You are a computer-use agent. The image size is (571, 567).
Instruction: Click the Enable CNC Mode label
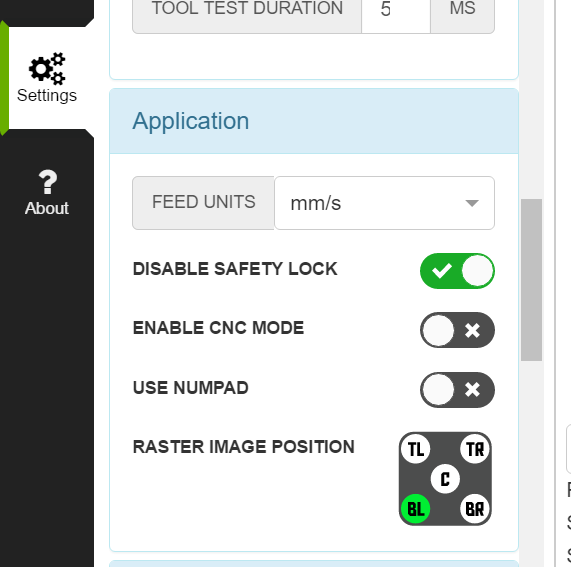tap(218, 328)
